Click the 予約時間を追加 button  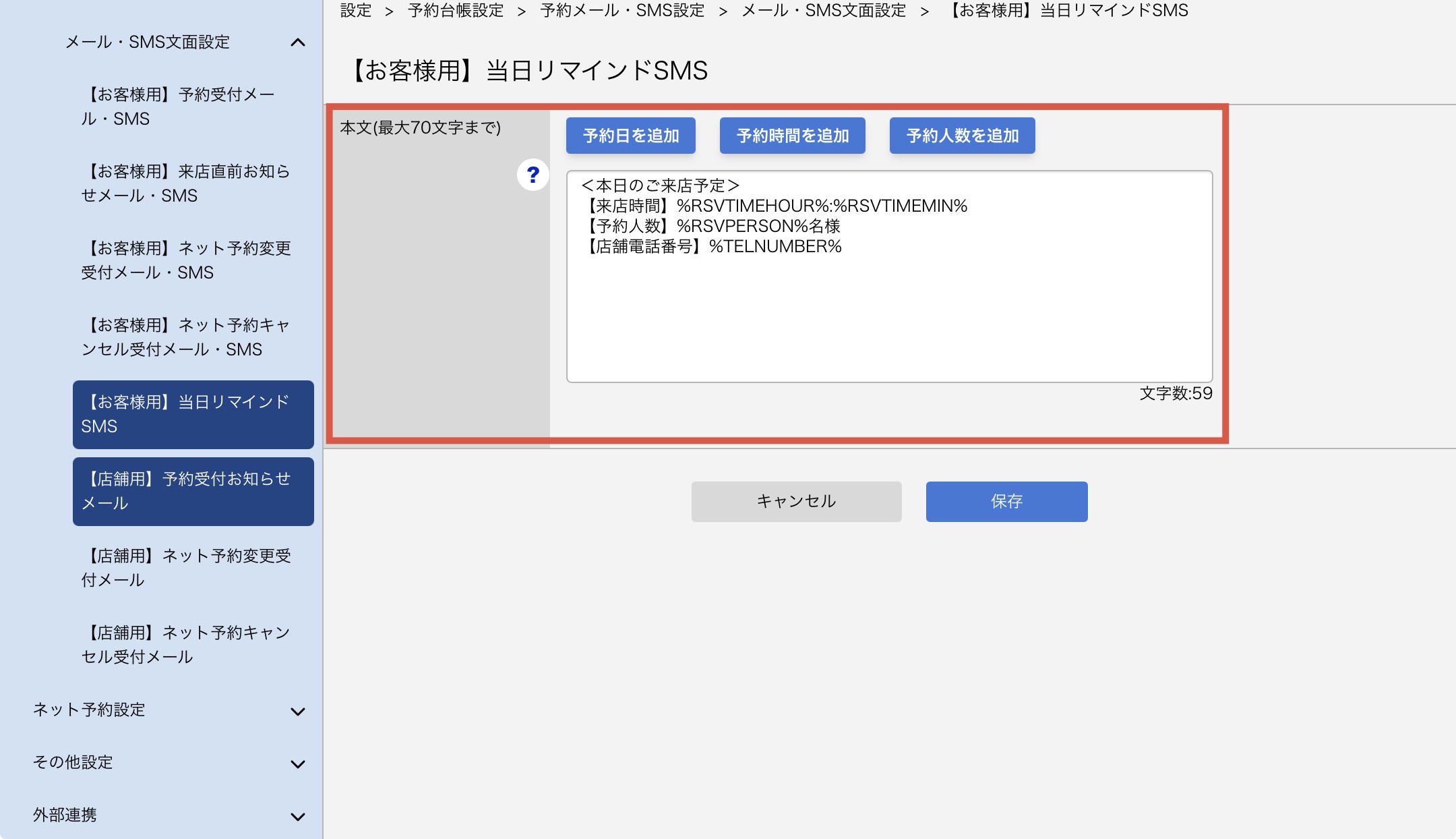pos(793,136)
